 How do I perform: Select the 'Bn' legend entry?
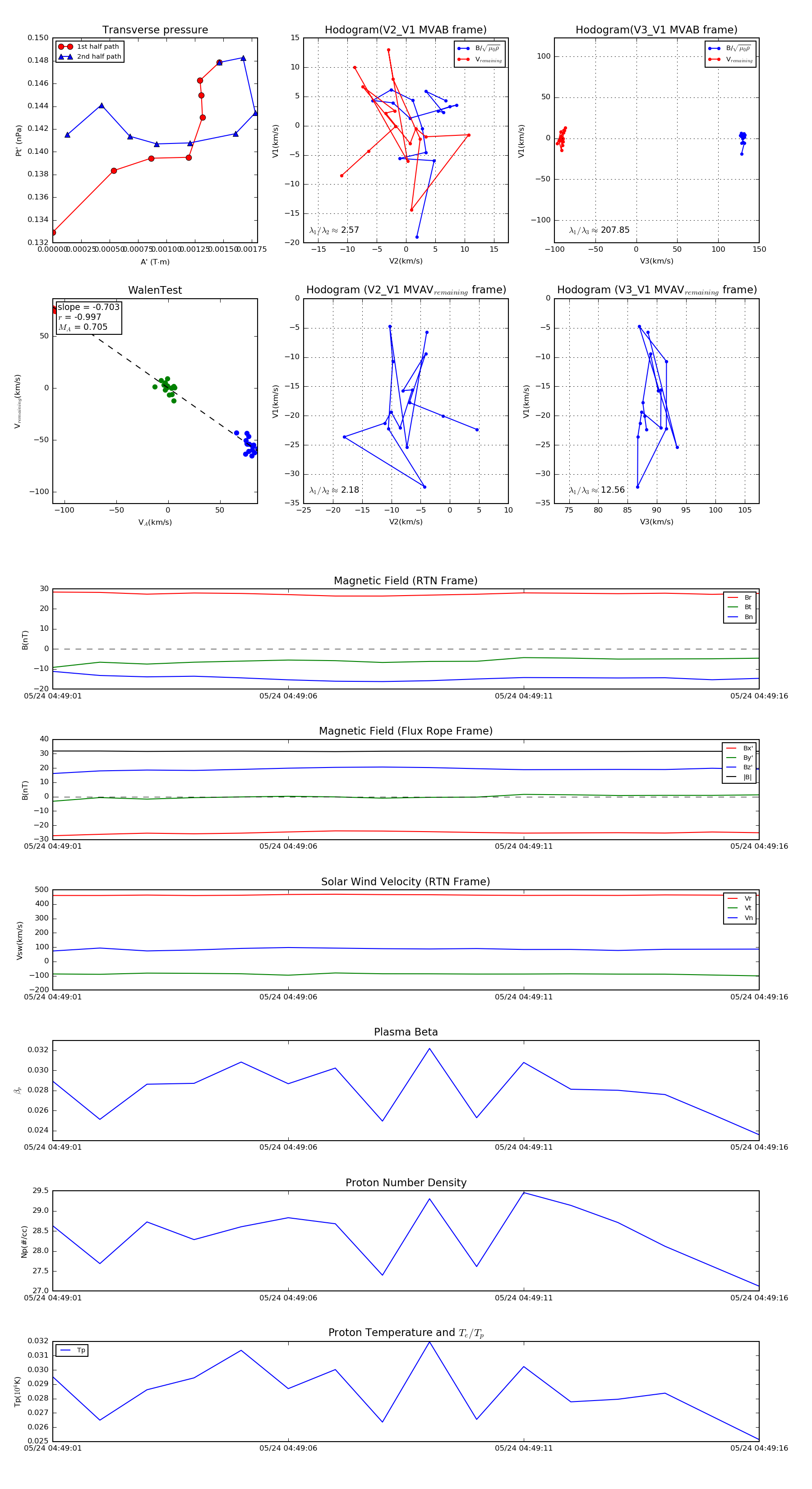(740, 617)
